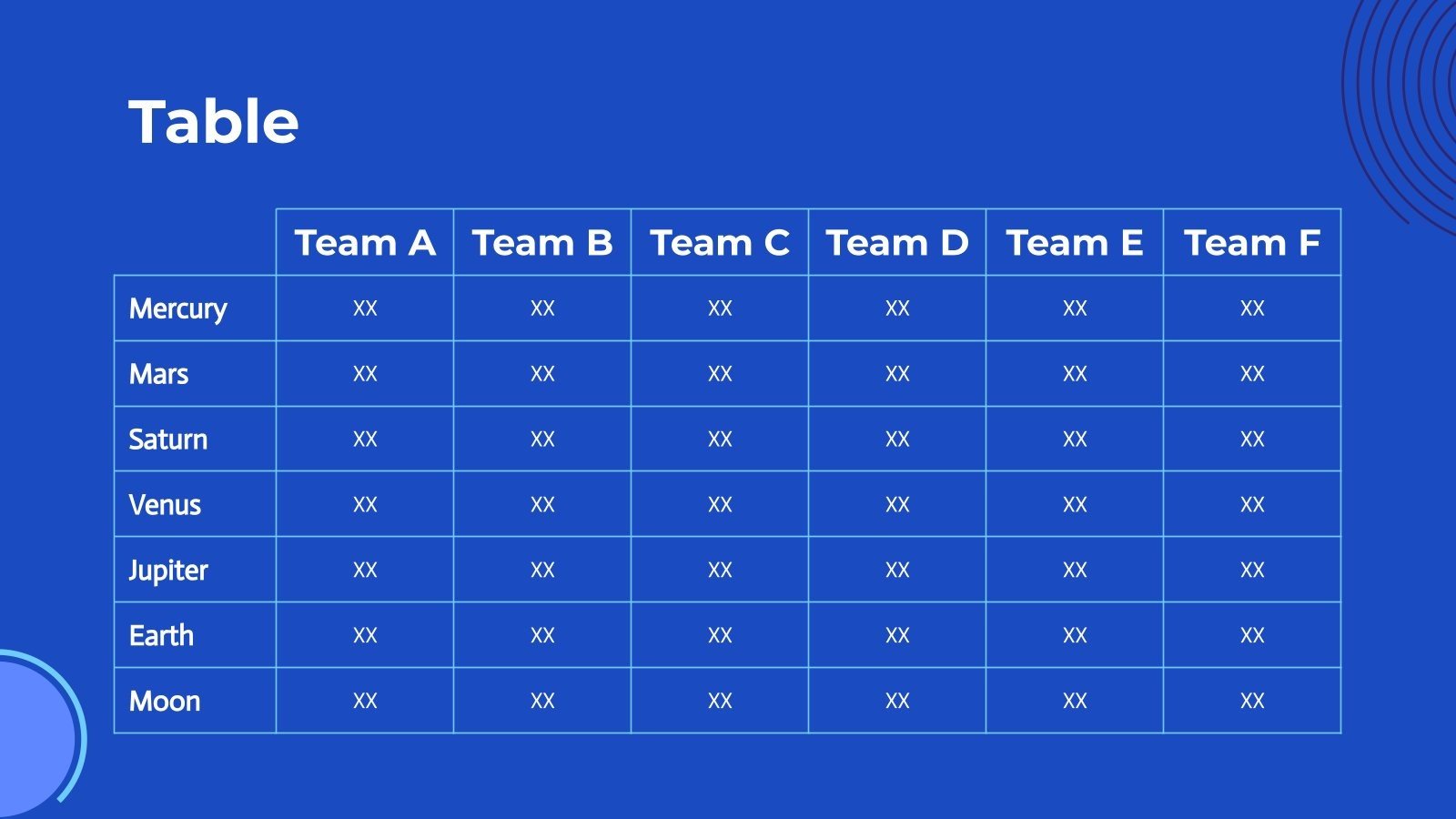Click the Team E header cell
This screenshot has width=1456, height=819.
1075,243
